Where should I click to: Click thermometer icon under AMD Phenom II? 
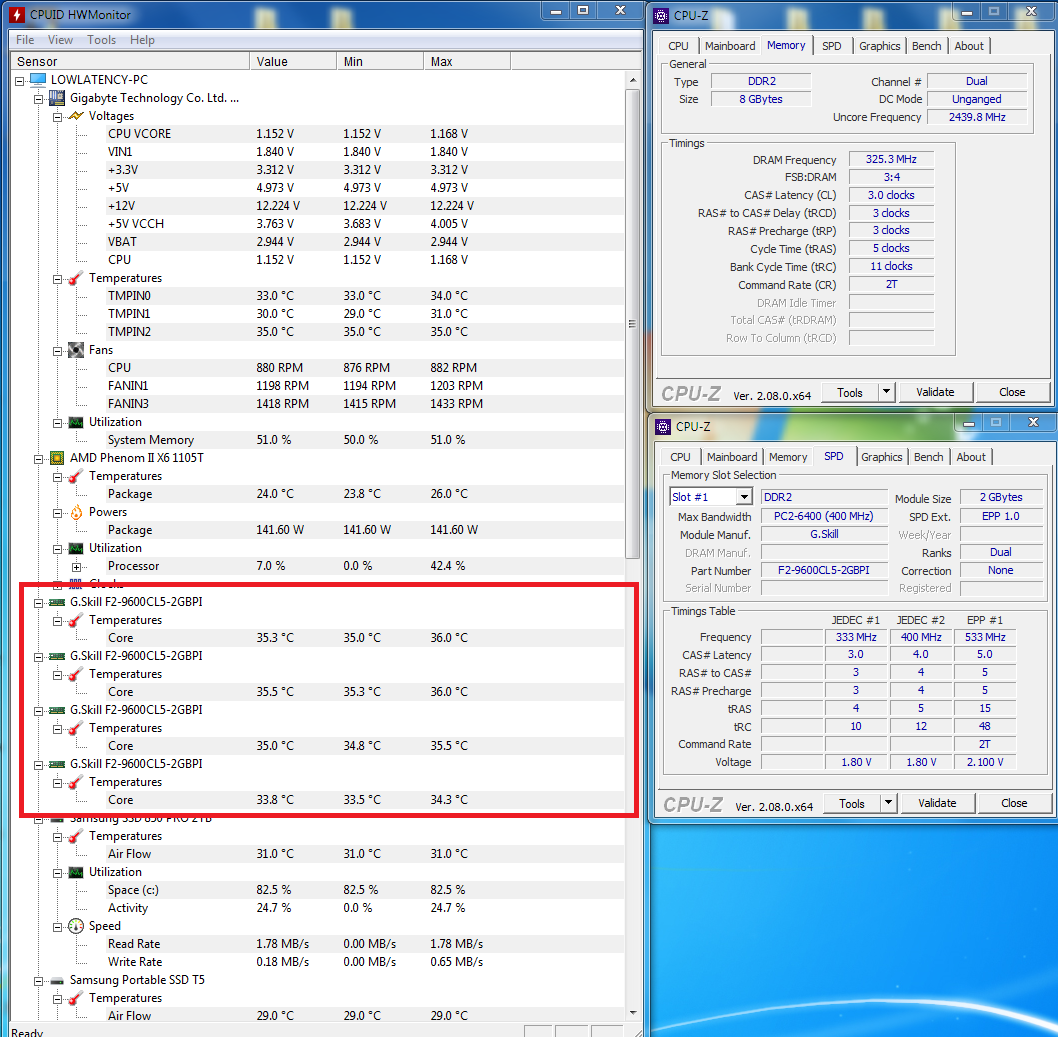coord(76,476)
